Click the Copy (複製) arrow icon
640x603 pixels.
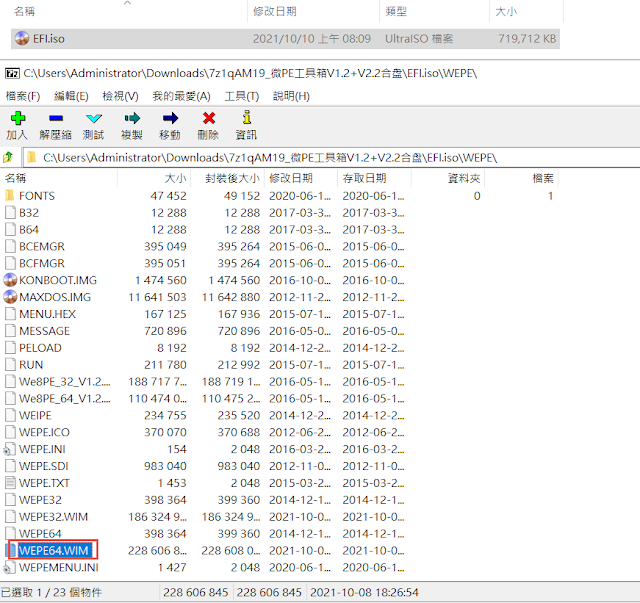point(132,118)
